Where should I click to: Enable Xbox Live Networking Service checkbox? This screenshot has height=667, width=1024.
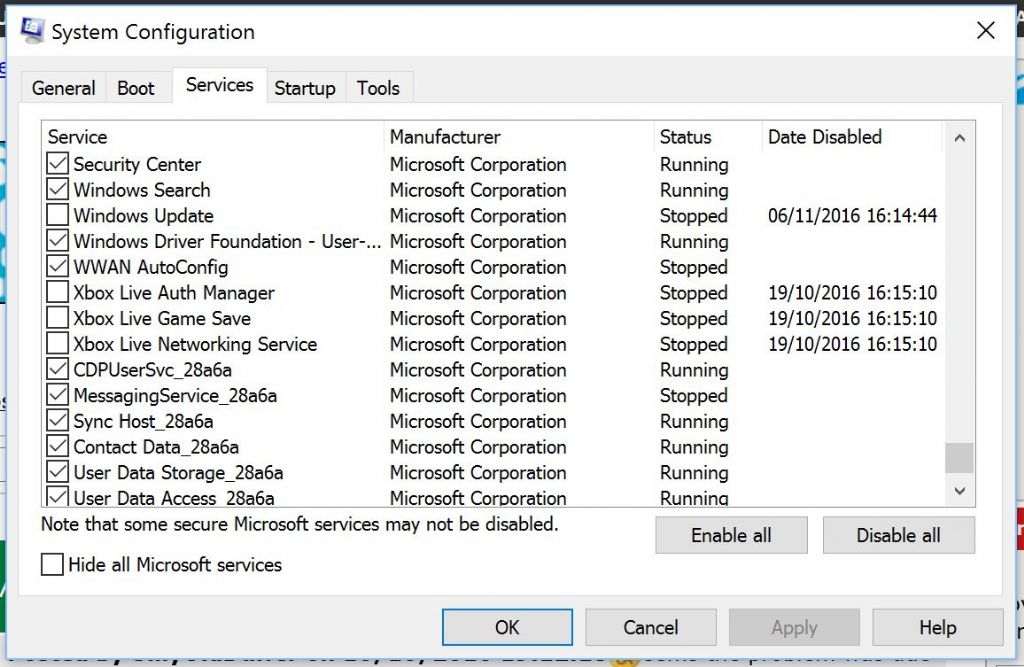tap(57, 344)
